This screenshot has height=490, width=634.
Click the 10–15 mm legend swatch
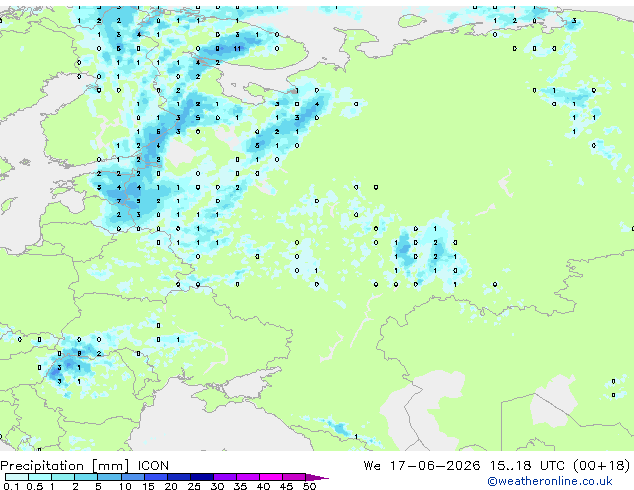pos(132,477)
